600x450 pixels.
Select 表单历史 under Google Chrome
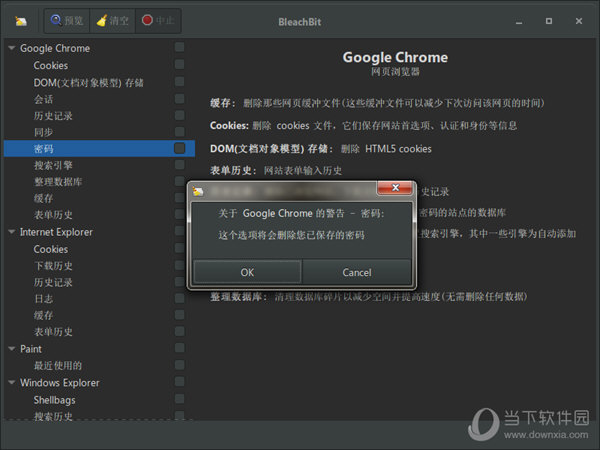point(53,215)
